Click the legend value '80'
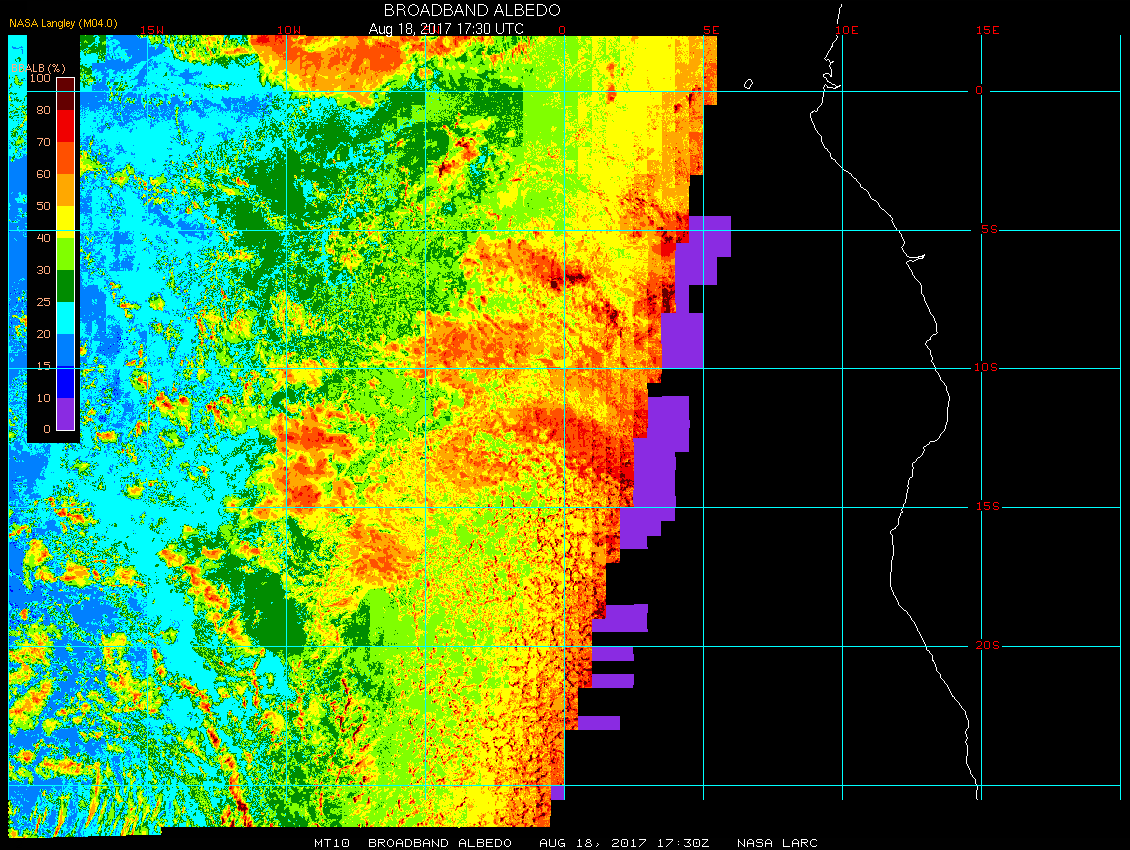This screenshot has width=1130, height=850. click(x=43, y=110)
